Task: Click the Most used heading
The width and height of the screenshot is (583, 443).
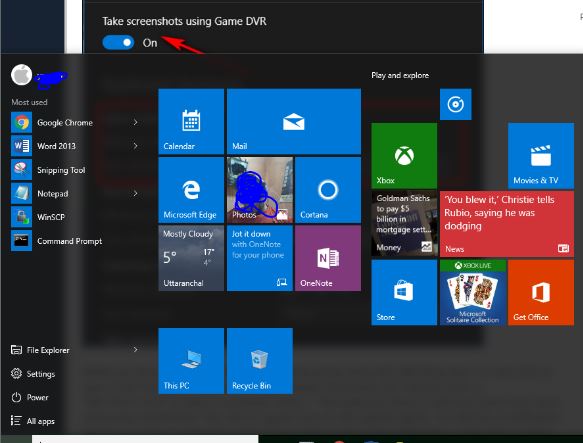Action: (x=29, y=102)
